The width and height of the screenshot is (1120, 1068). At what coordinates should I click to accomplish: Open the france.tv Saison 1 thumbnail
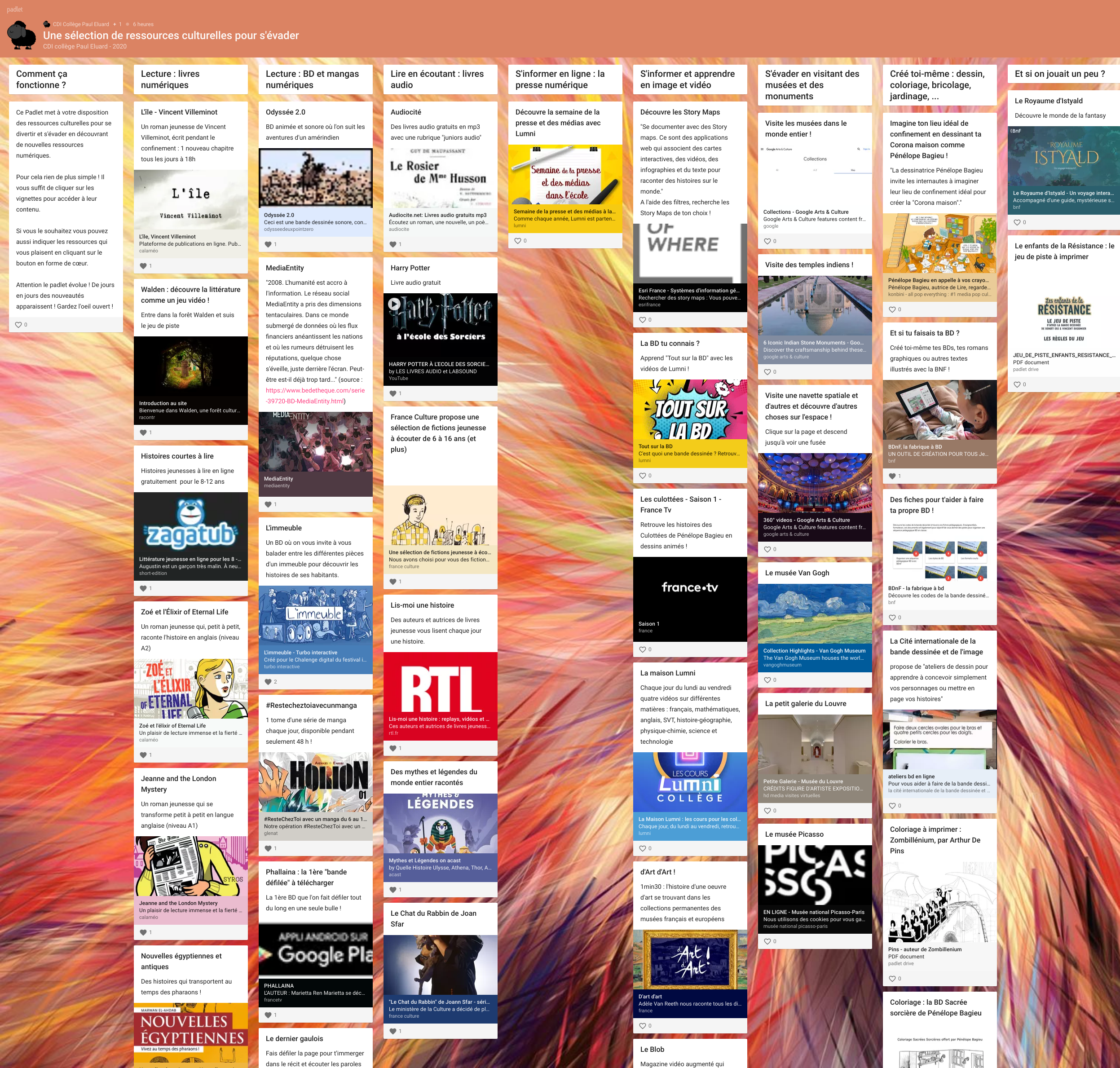690,587
